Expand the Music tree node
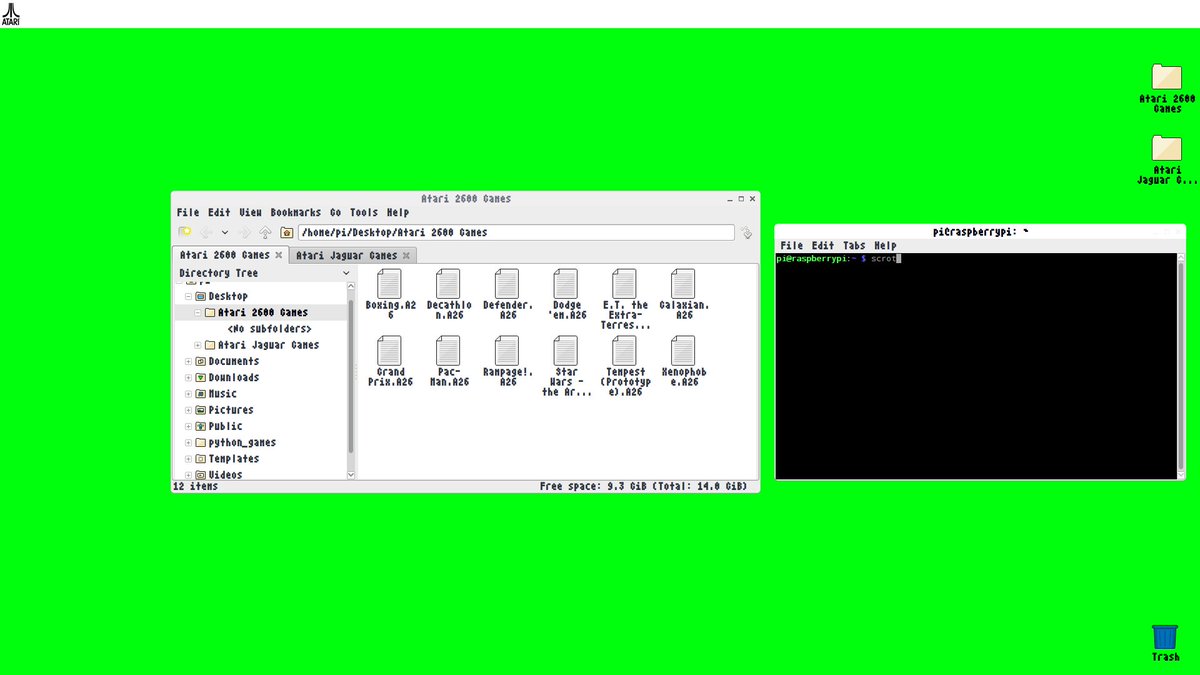Screen dimensions: 1200x675 coord(188,394)
